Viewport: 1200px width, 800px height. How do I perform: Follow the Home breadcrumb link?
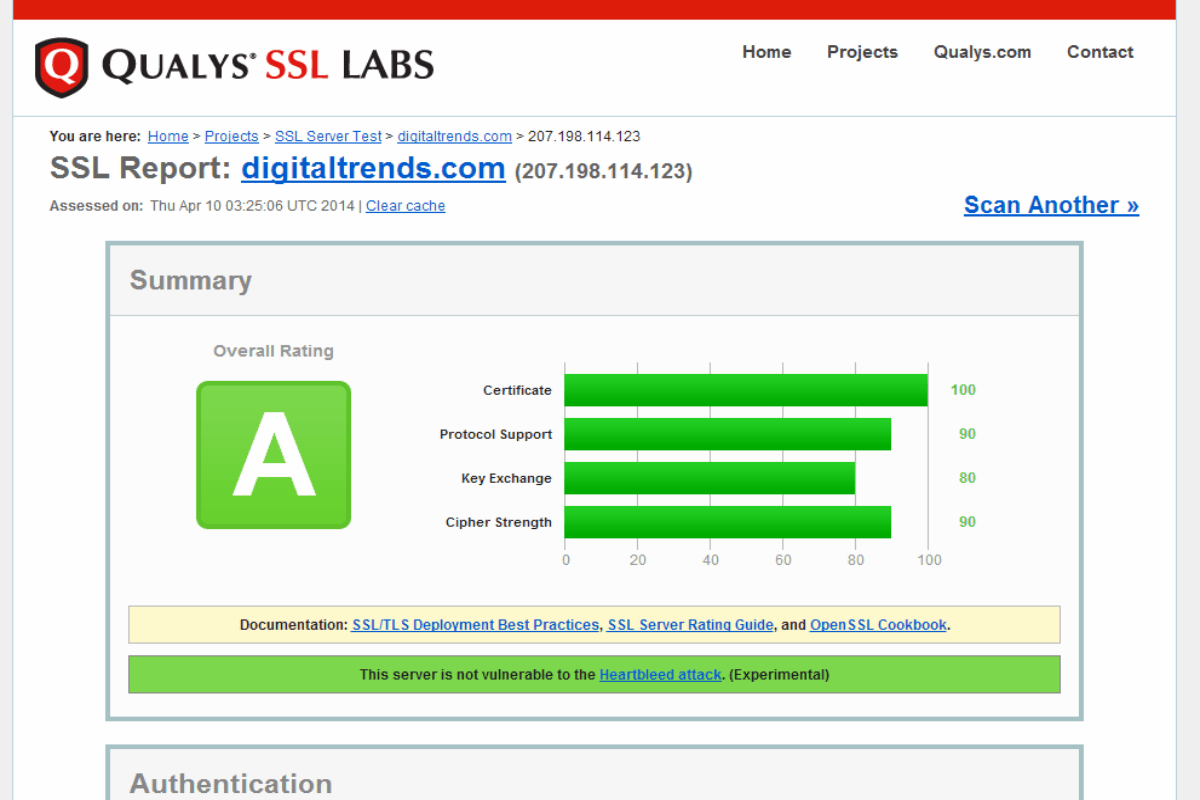(168, 136)
